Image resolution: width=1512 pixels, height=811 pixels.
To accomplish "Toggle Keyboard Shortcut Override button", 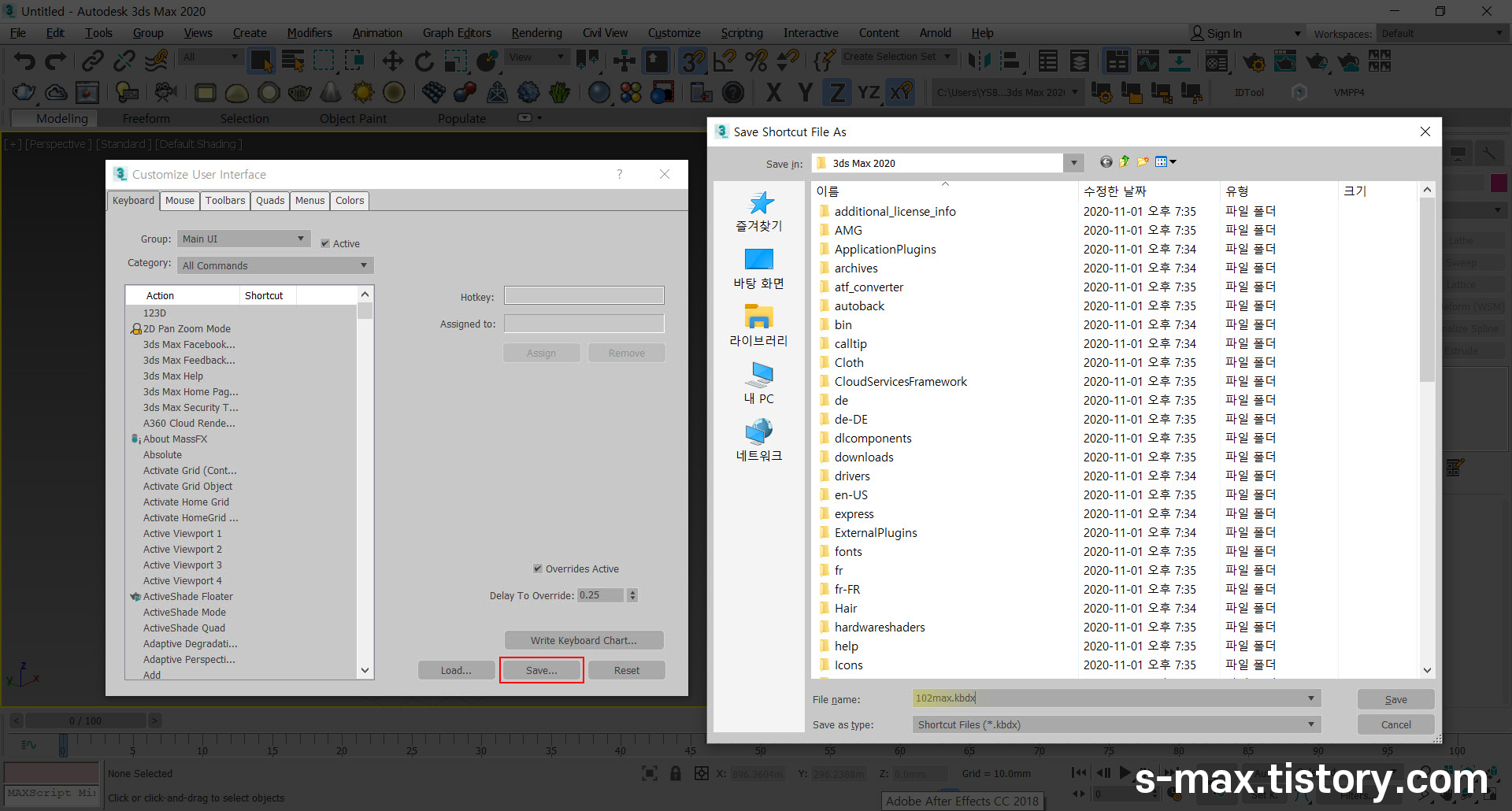I will click(x=656, y=61).
